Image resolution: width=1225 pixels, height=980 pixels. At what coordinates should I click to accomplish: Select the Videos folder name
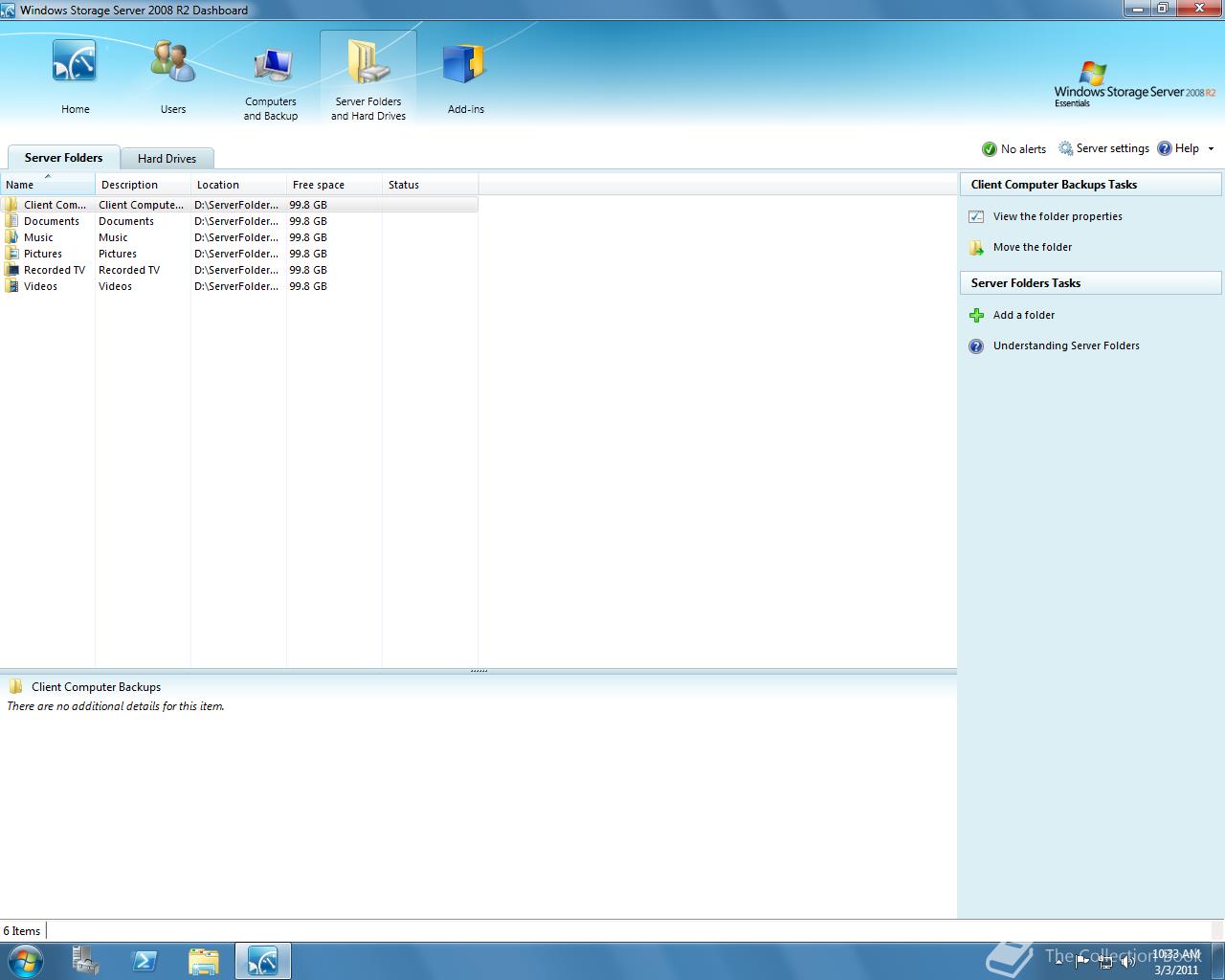pyautogui.click(x=40, y=286)
